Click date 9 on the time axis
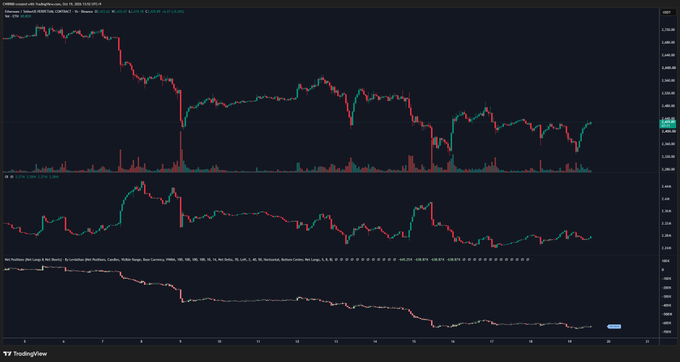The height and width of the screenshot is (362, 680). [x=180, y=342]
